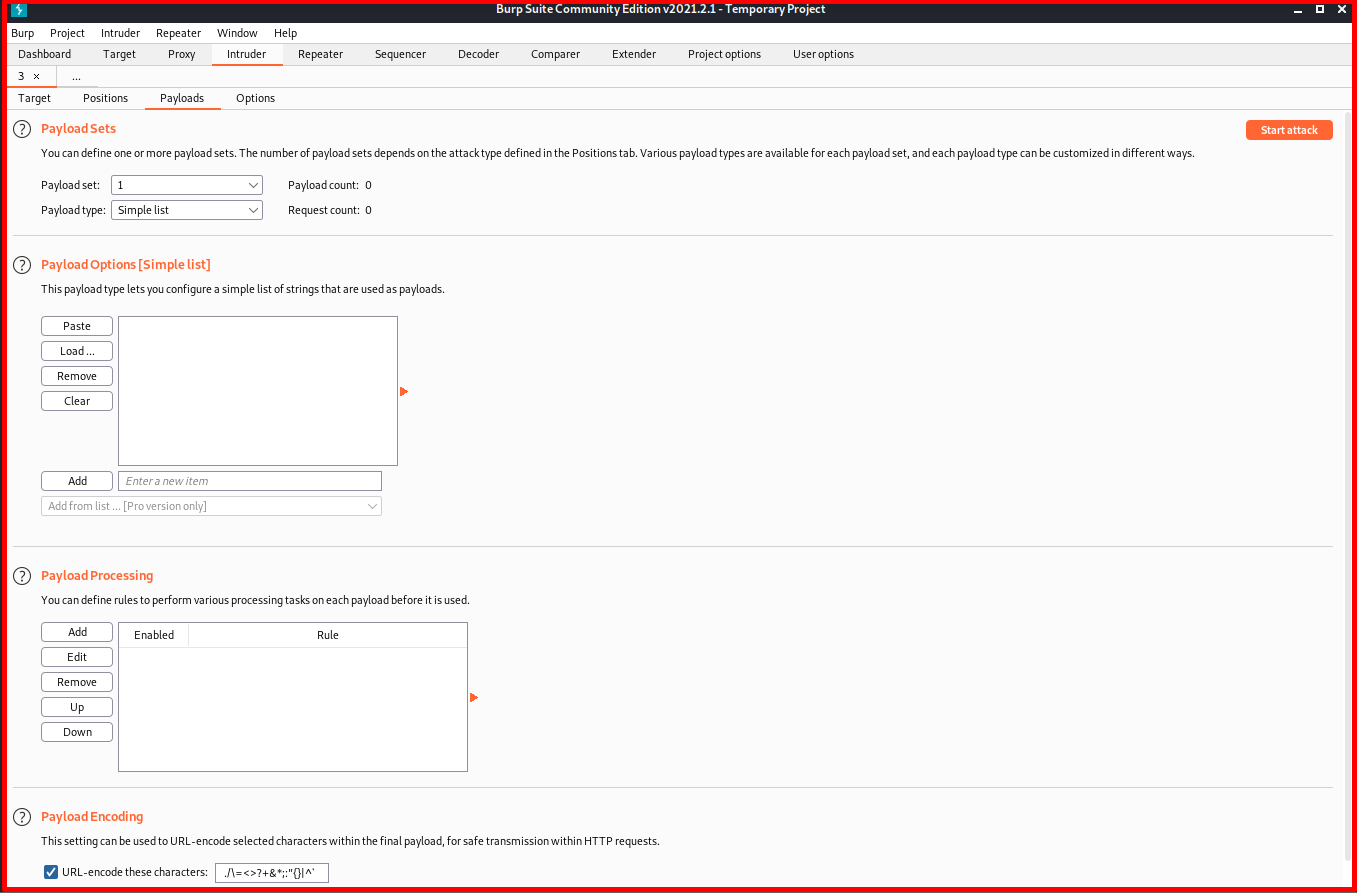Switch to the Decoder tab

coord(478,54)
